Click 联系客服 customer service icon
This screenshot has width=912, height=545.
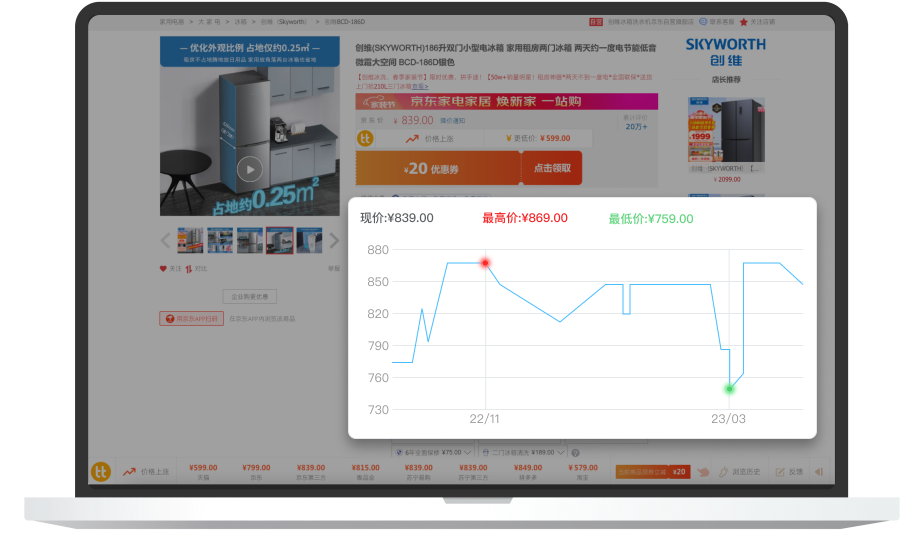[703, 22]
